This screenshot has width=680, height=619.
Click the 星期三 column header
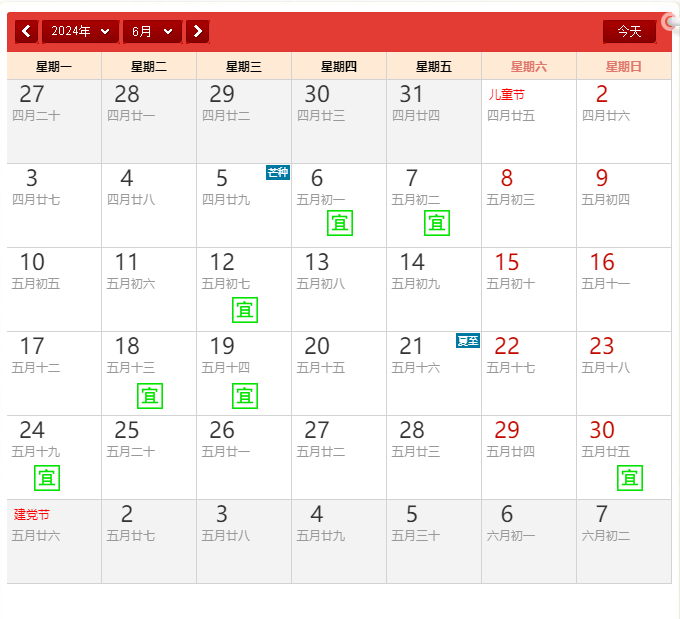click(244, 66)
